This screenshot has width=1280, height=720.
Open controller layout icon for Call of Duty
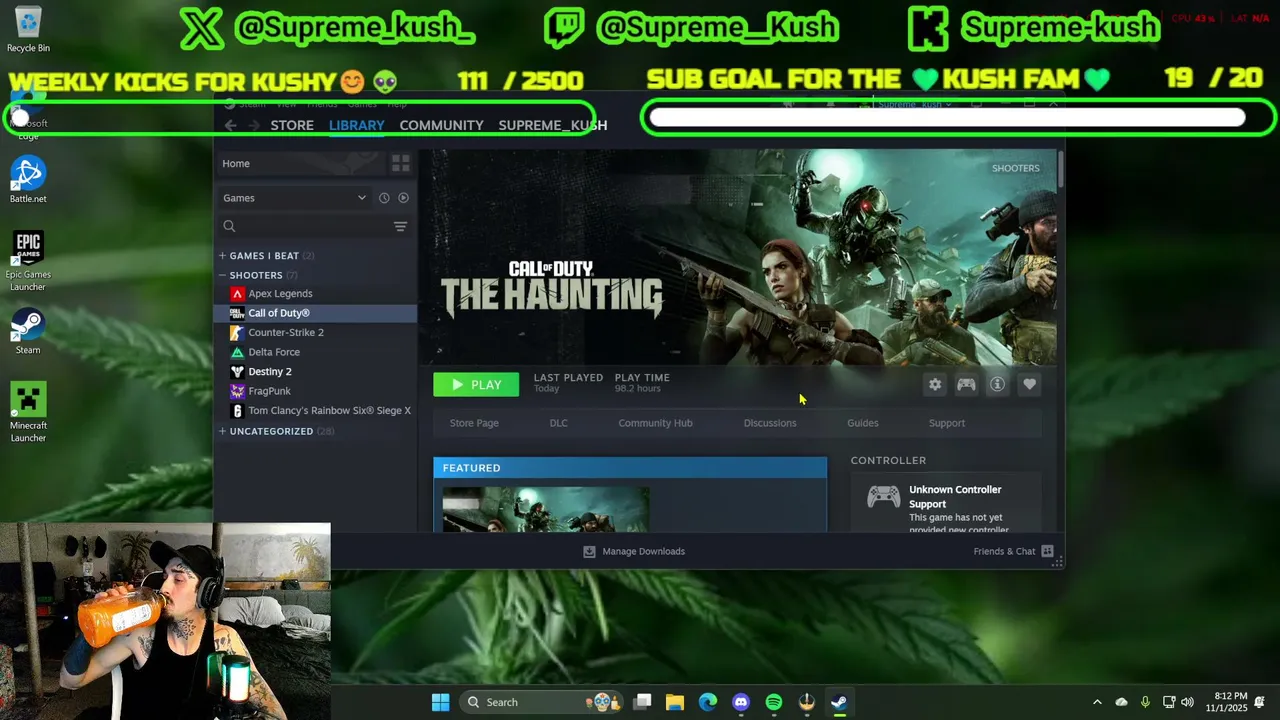(x=966, y=384)
